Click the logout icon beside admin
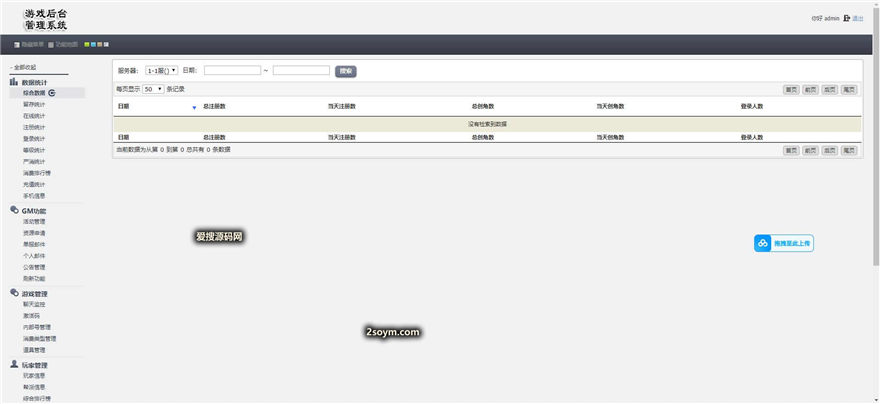 tap(846, 18)
